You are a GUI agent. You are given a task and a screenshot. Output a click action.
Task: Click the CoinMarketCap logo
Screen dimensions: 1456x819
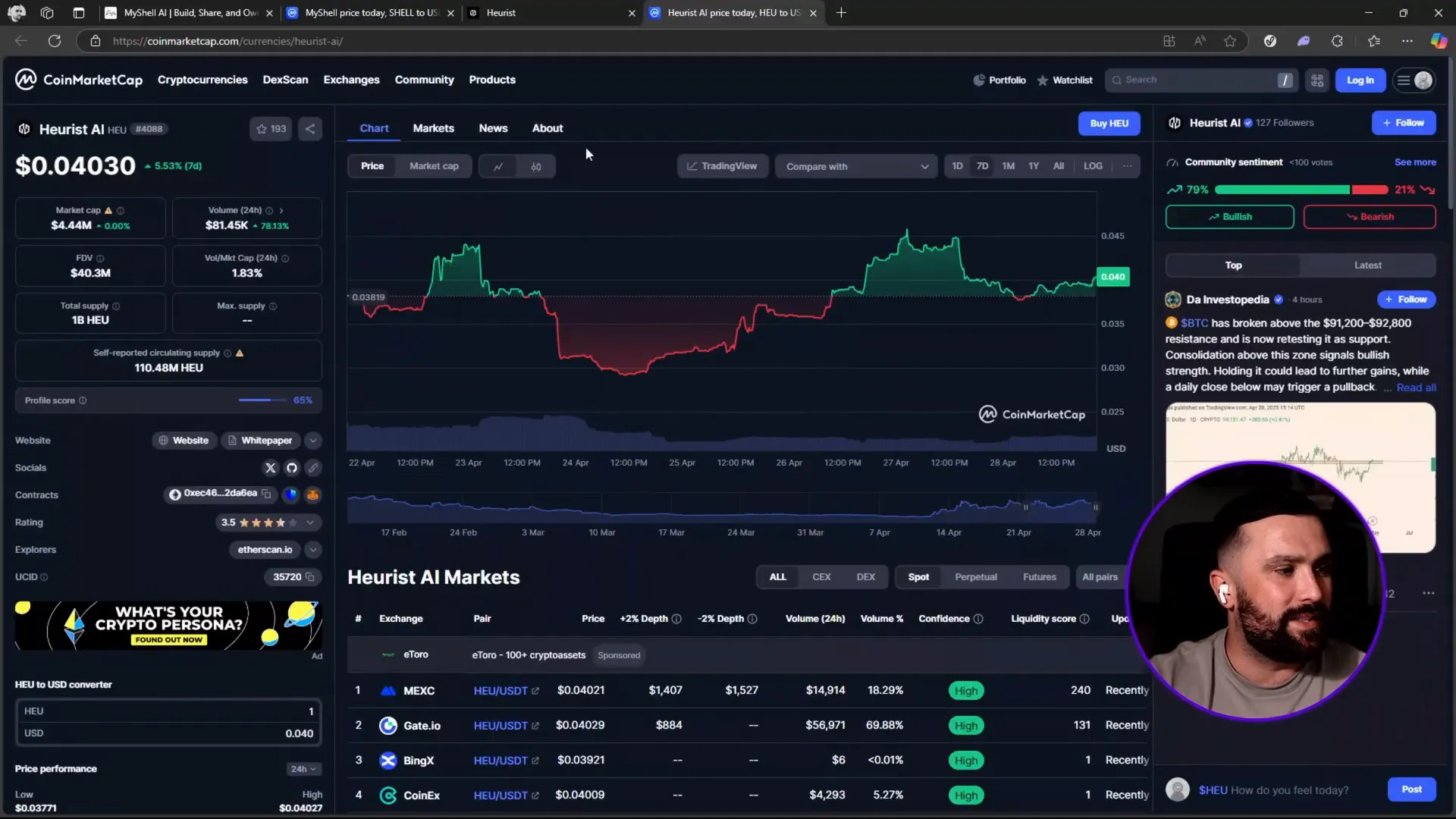pos(79,80)
